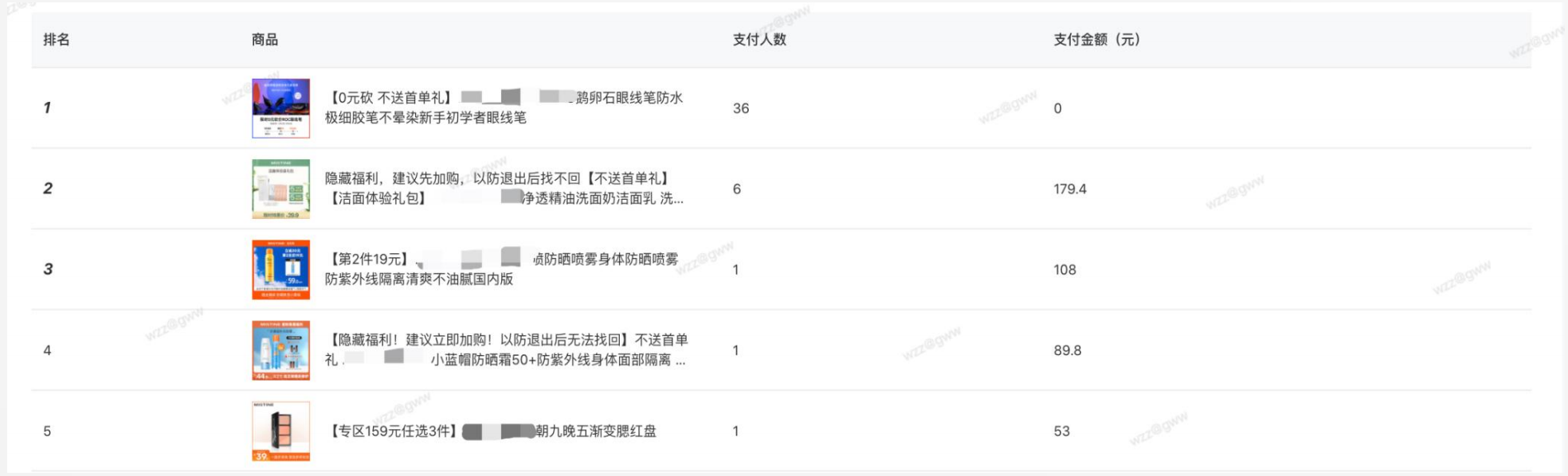Open the cleanser gift pack thumbnail
Screen dimensions: 1568x476
tap(280, 189)
